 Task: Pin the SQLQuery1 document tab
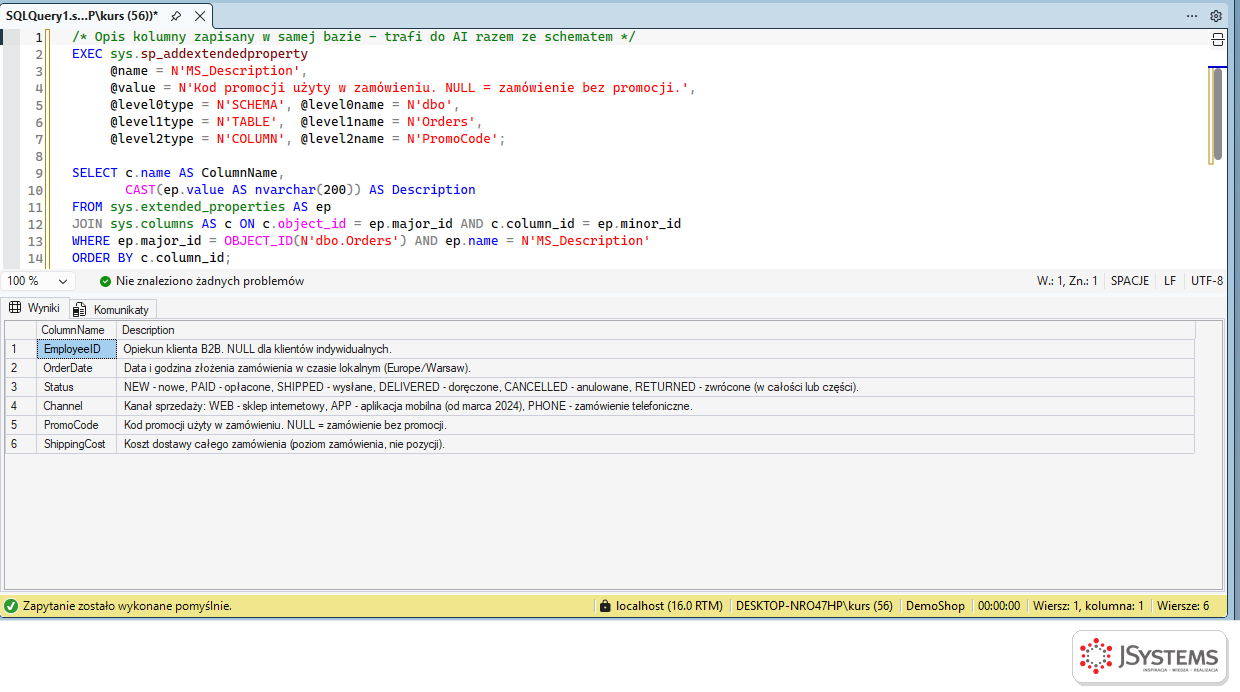click(176, 16)
